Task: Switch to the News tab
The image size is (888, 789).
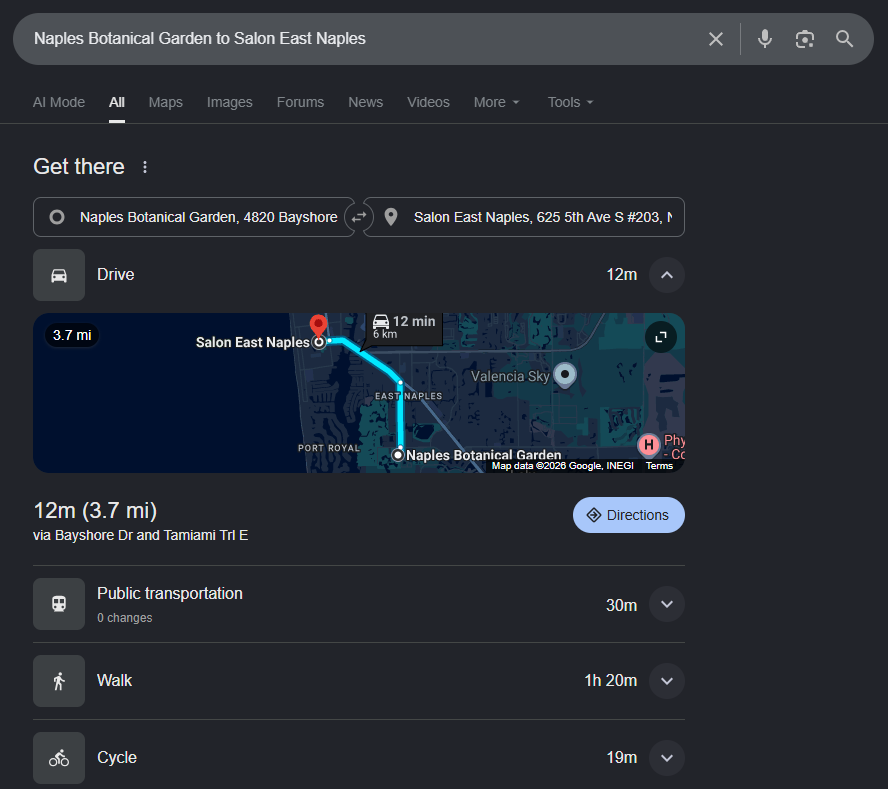Action: [x=365, y=103]
